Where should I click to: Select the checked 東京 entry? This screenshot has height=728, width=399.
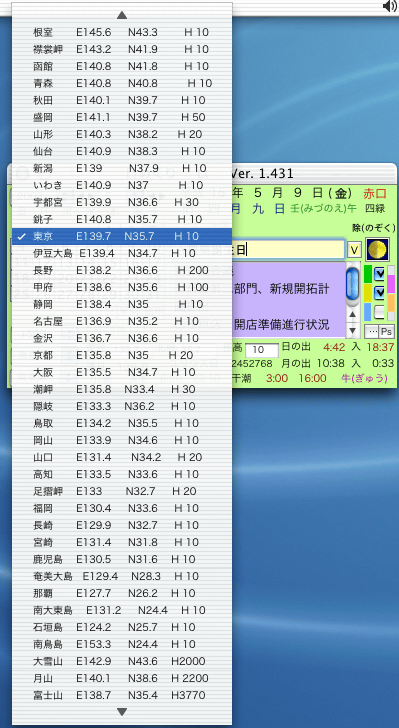coord(122,236)
